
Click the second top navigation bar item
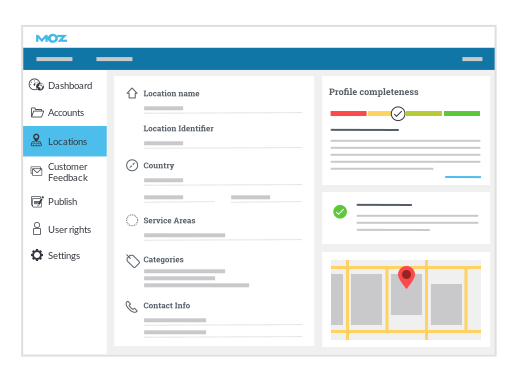tap(114, 59)
